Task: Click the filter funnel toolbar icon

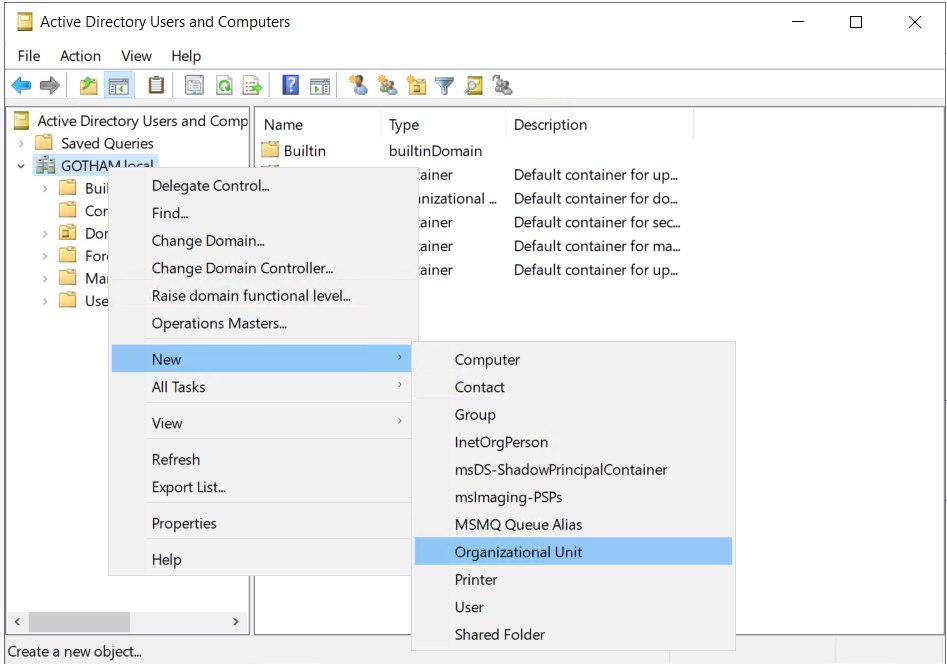Action: coord(444,86)
